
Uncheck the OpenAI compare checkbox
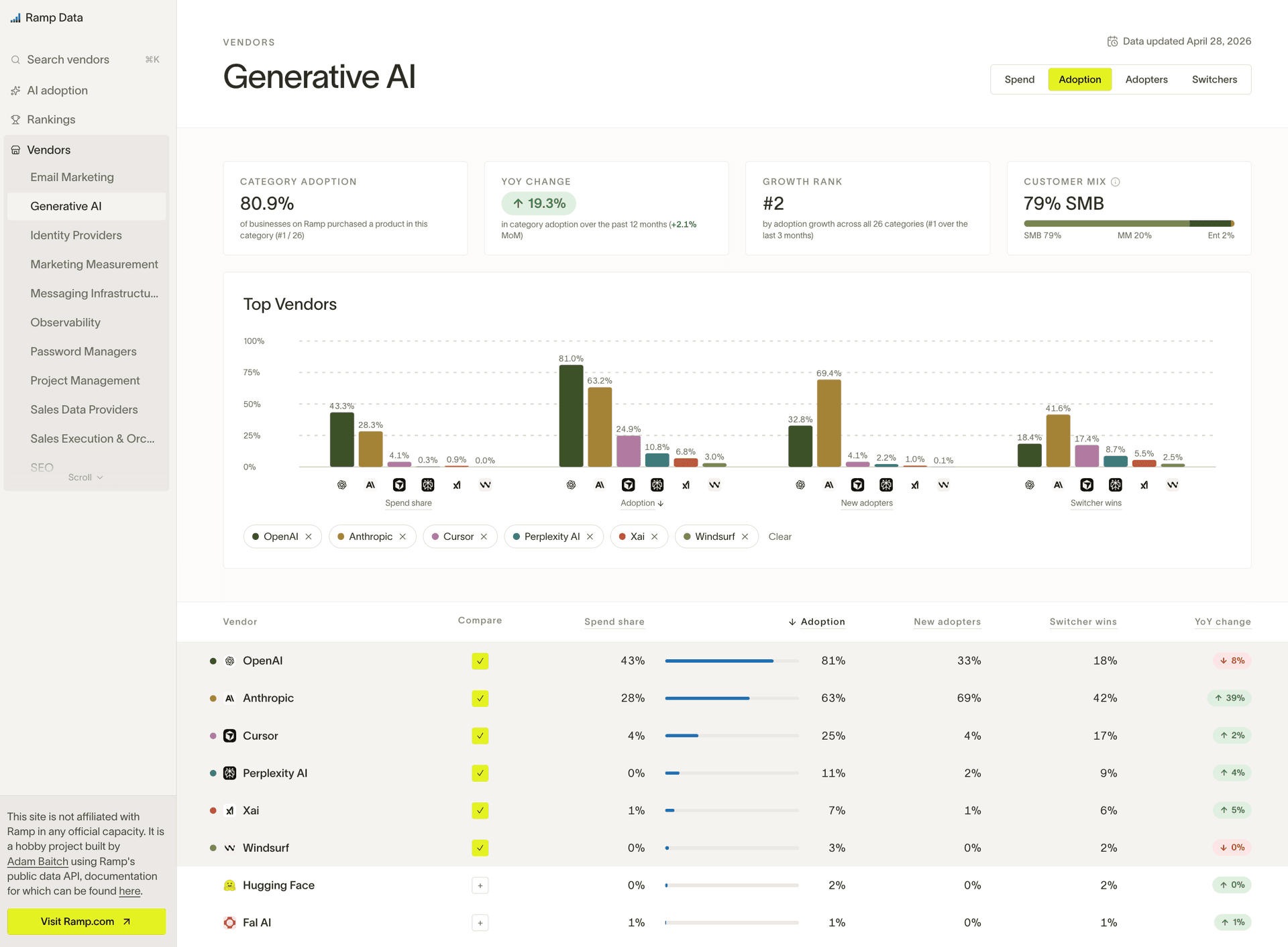click(x=480, y=661)
